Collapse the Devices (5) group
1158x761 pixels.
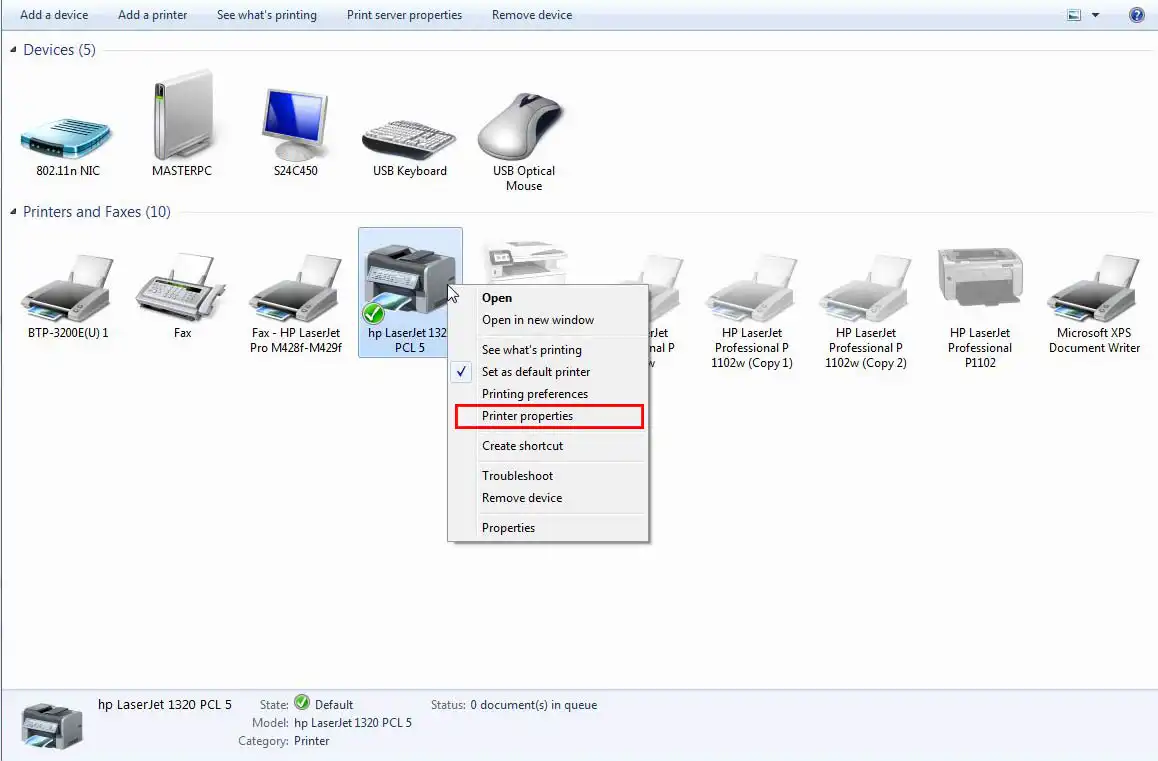(x=14, y=50)
